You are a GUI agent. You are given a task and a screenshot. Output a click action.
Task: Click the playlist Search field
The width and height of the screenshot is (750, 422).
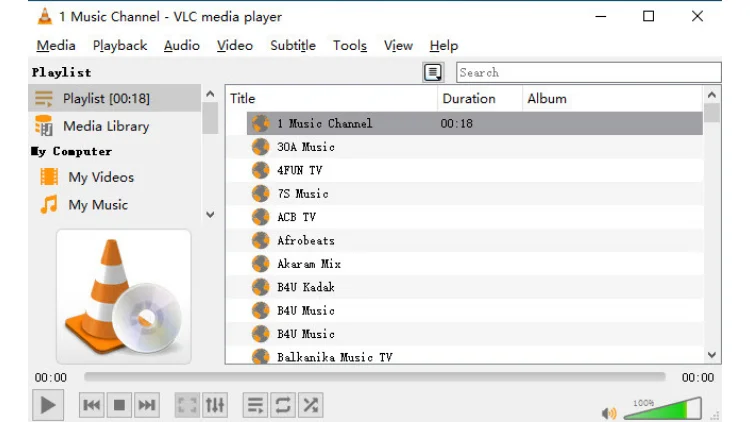pyautogui.click(x=588, y=72)
